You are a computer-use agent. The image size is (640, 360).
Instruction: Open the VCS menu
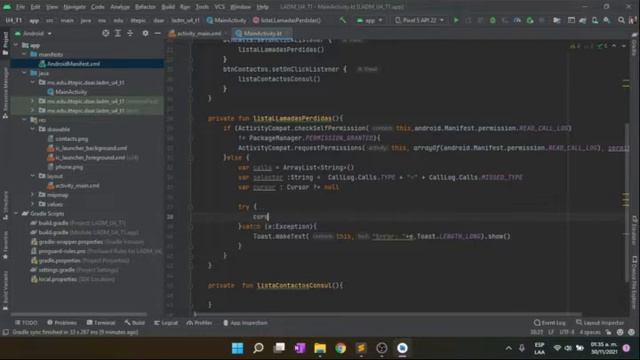(x=220, y=7)
